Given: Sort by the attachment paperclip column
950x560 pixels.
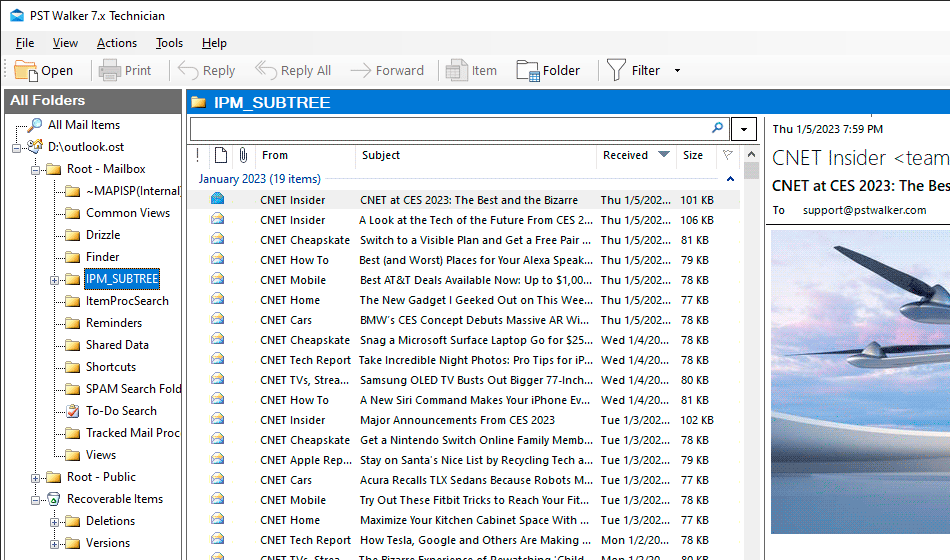Looking at the screenshot, I should click(x=243, y=155).
